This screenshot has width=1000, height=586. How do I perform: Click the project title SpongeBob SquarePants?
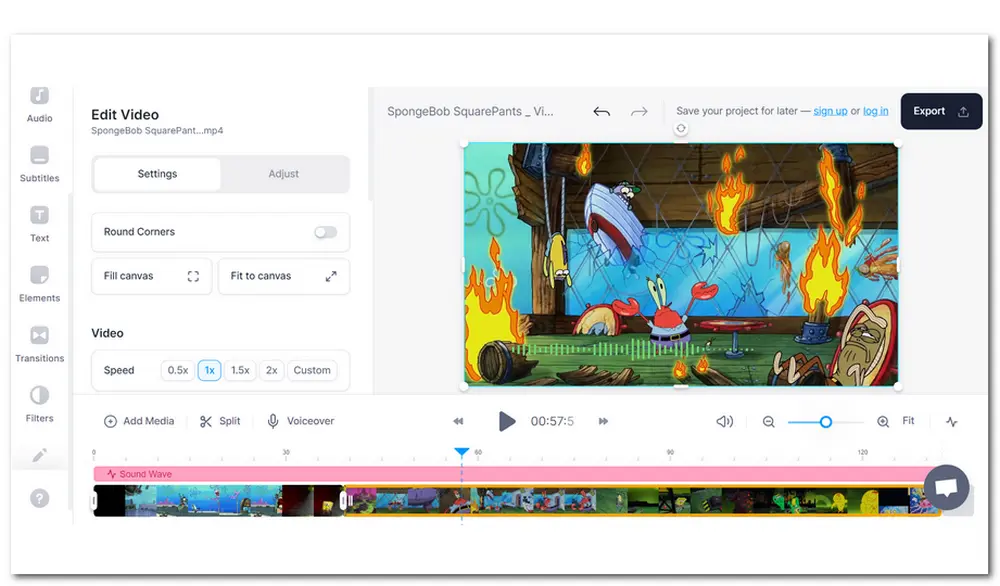pos(470,112)
